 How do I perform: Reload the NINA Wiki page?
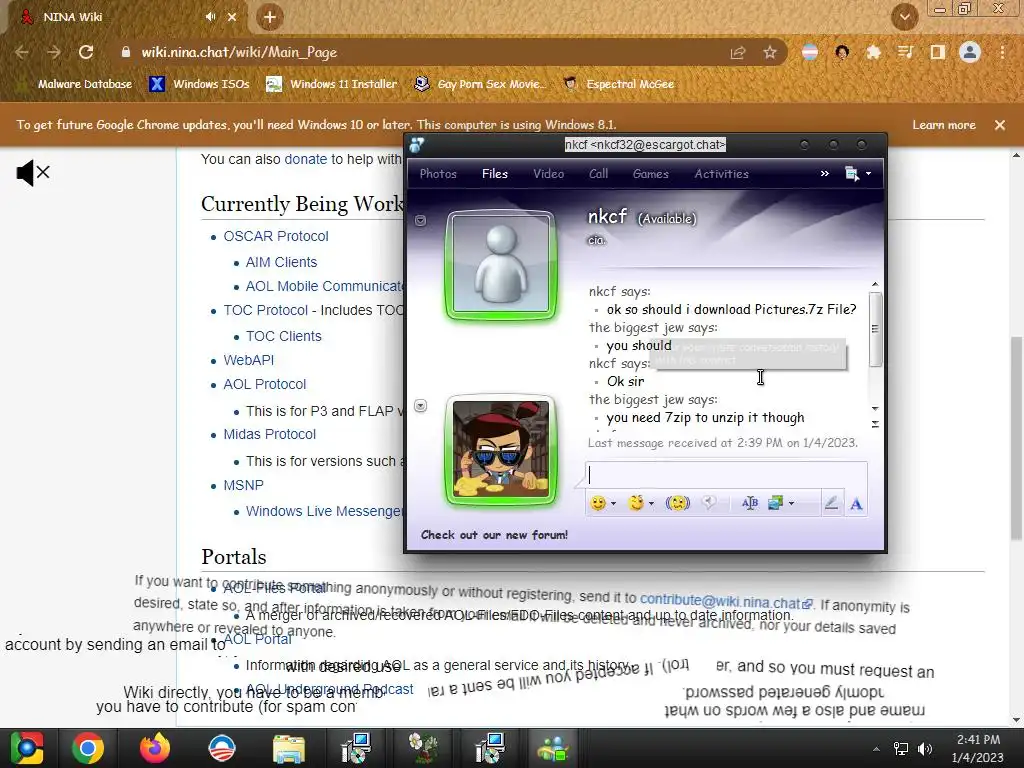tap(86, 52)
